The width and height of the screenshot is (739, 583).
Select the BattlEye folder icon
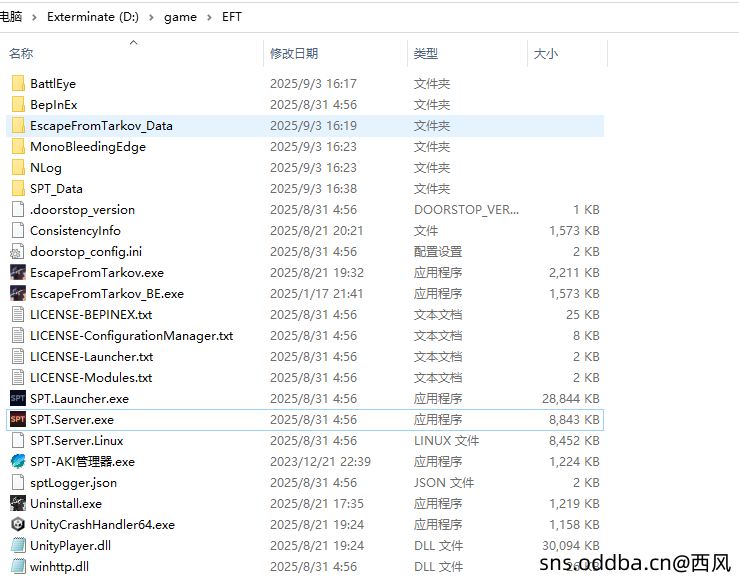tap(18, 83)
